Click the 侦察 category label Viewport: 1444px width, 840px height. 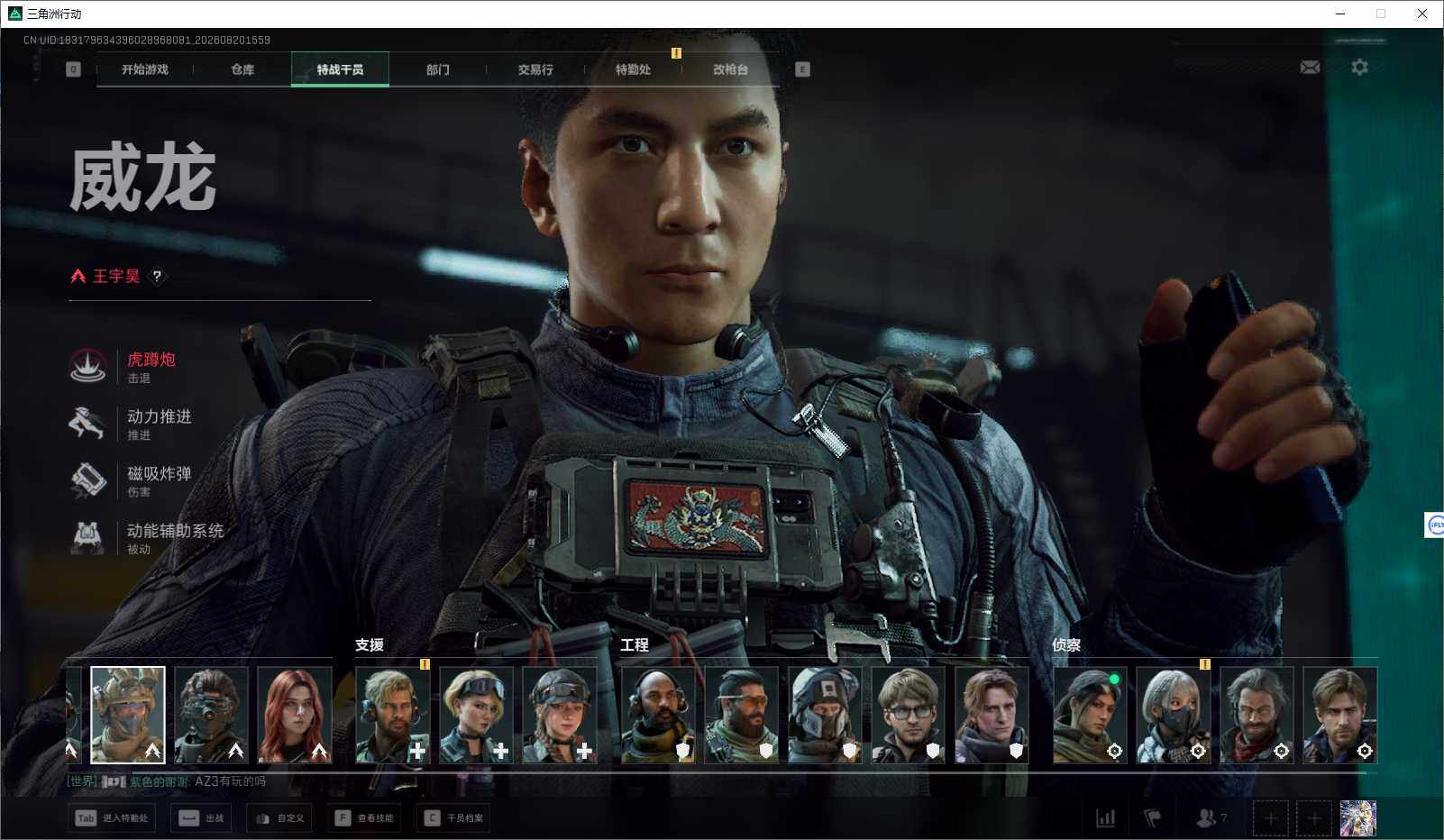tap(1066, 645)
